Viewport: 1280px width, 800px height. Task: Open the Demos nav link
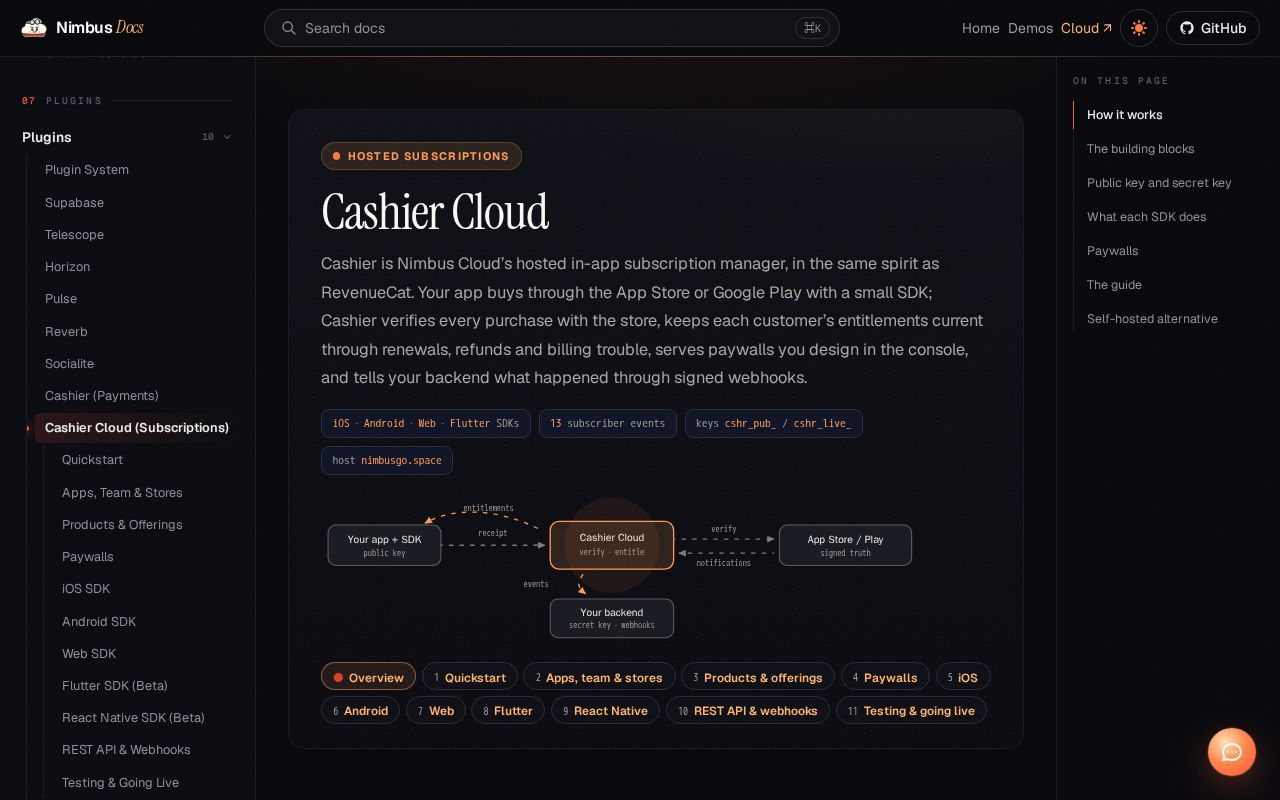1030,28
